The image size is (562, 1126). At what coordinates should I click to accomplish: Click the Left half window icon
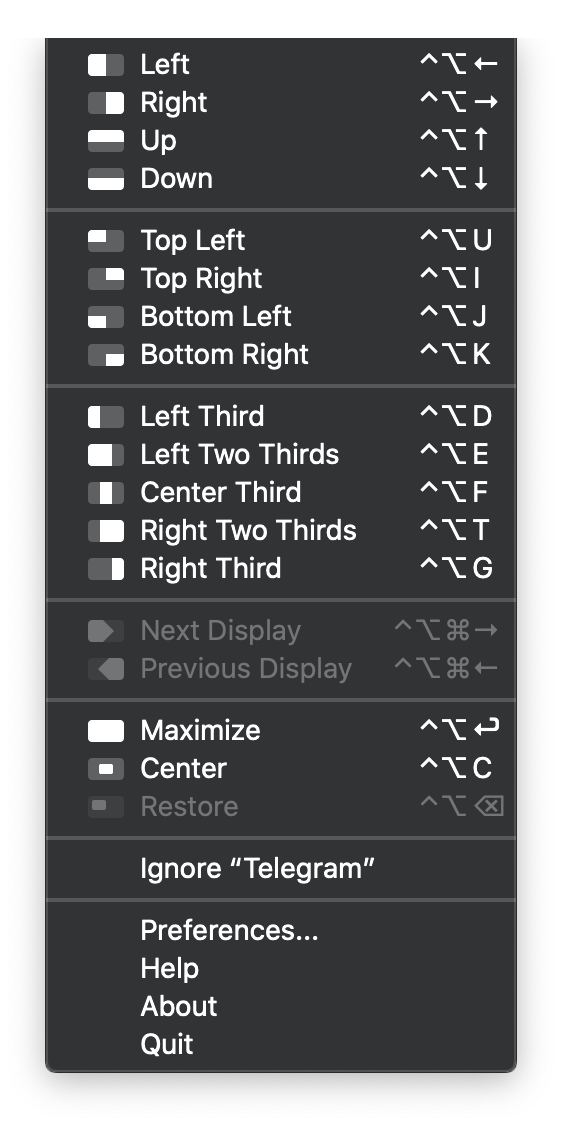click(x=106, y=65)
